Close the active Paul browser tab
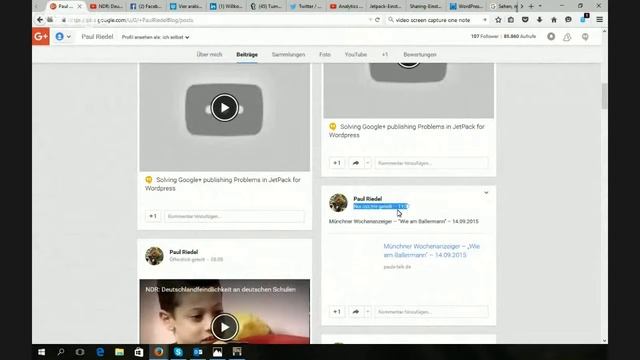 (x=80, y=6)
